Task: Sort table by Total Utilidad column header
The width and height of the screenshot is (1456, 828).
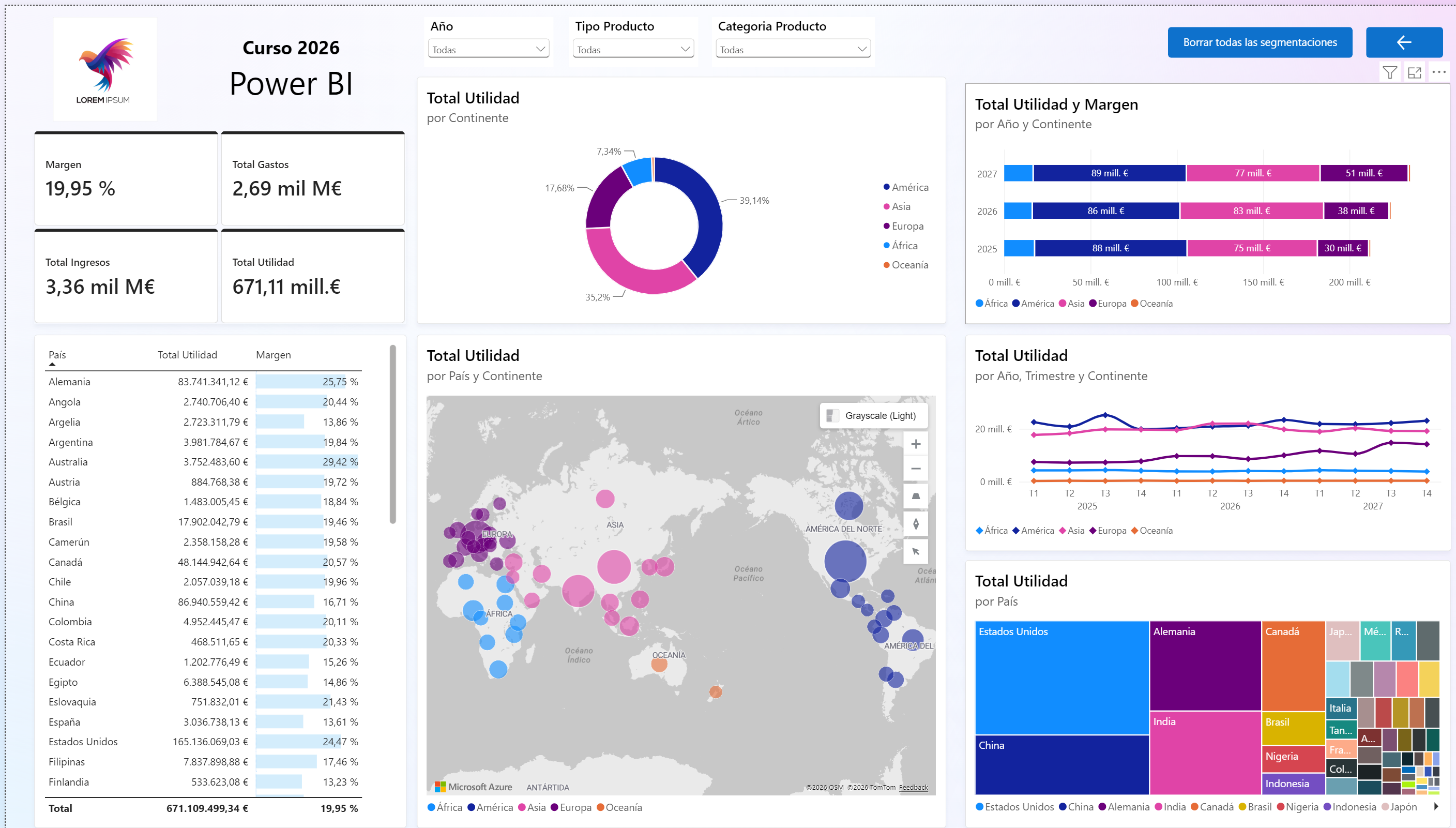Action: [x=187, y=355]
